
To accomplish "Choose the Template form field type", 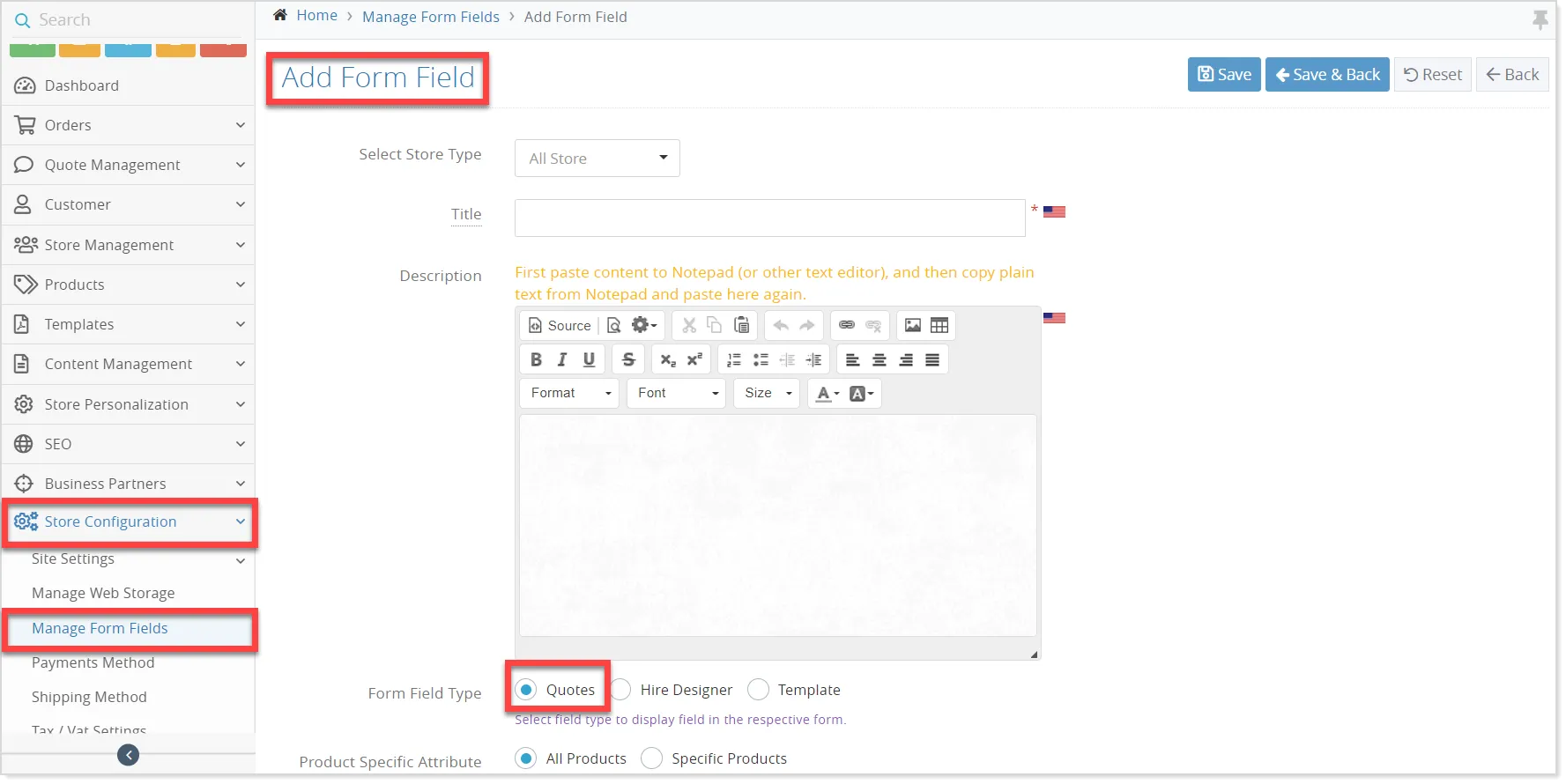I will [x=759, y=690].
